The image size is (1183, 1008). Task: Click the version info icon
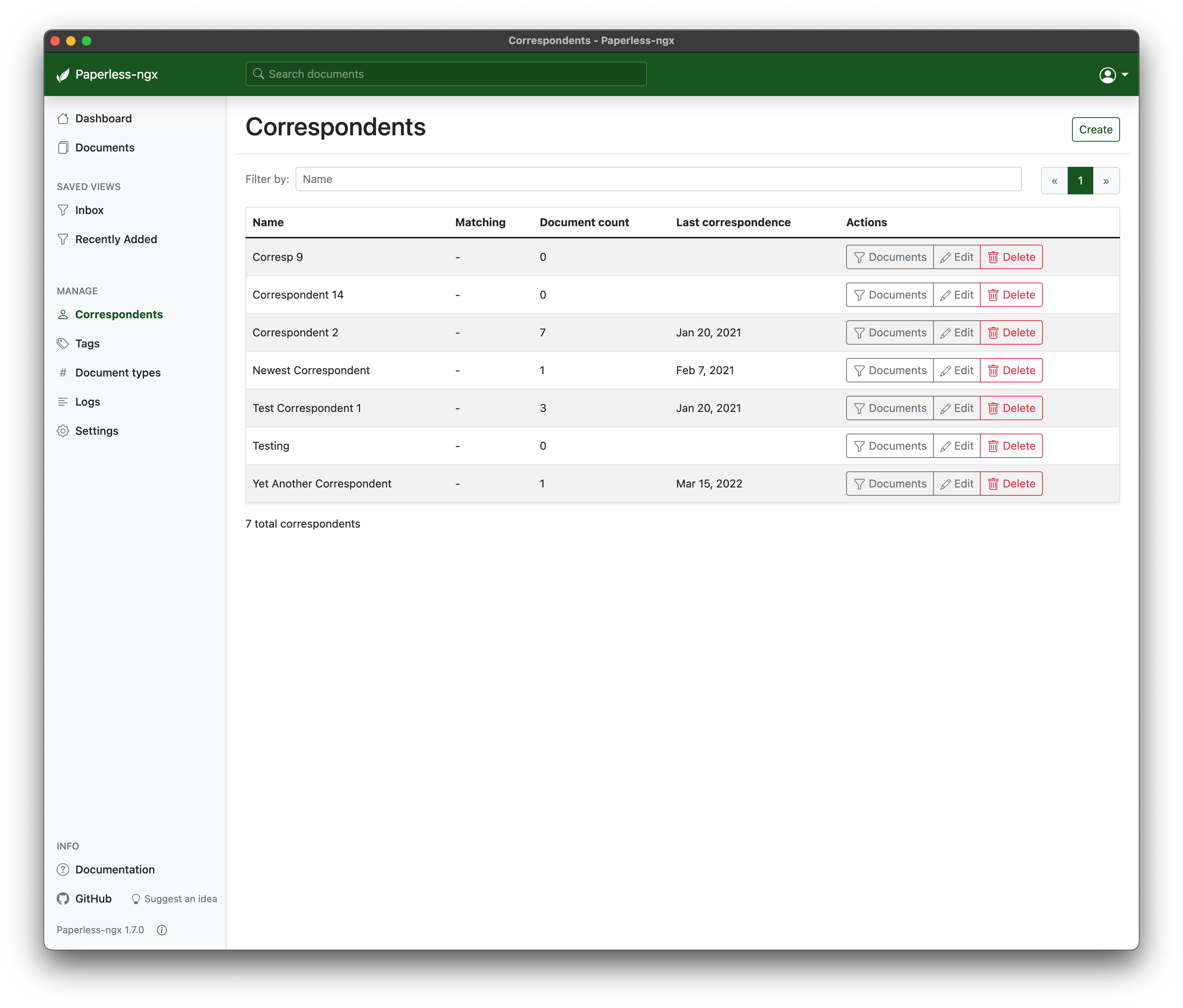pos(162,930)
